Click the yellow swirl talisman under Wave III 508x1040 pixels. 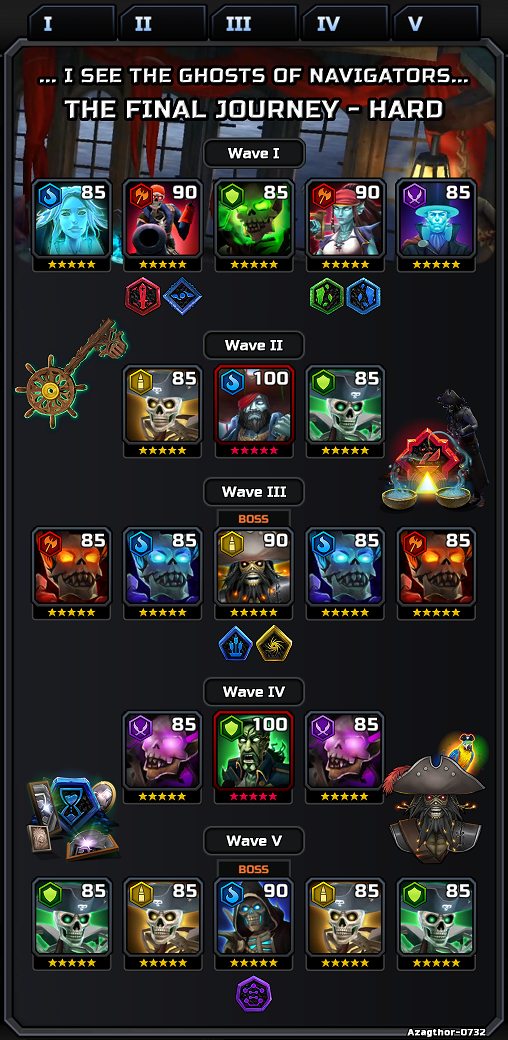[274, 644]
